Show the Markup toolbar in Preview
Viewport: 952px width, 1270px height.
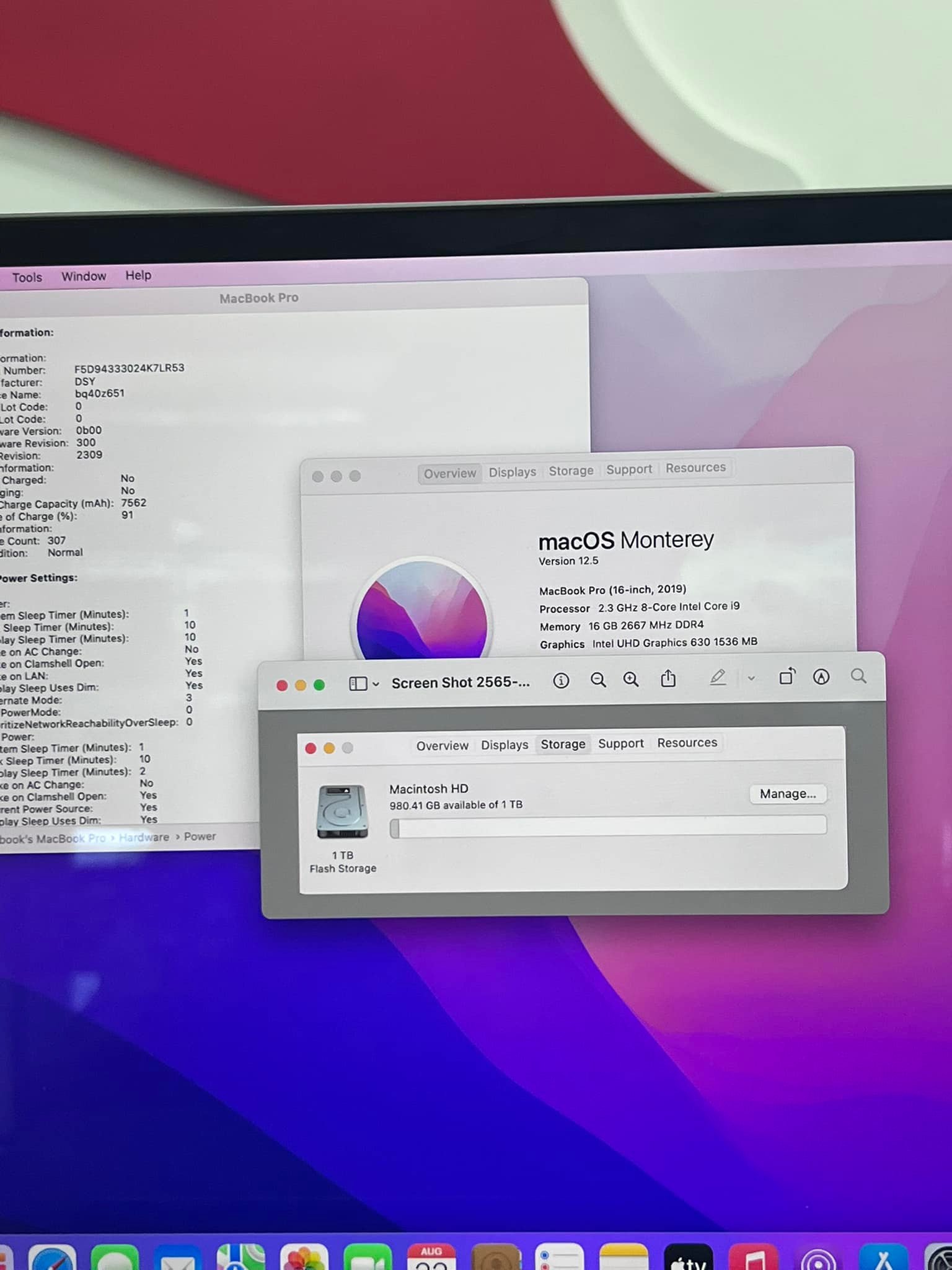[x=821, y=677]
